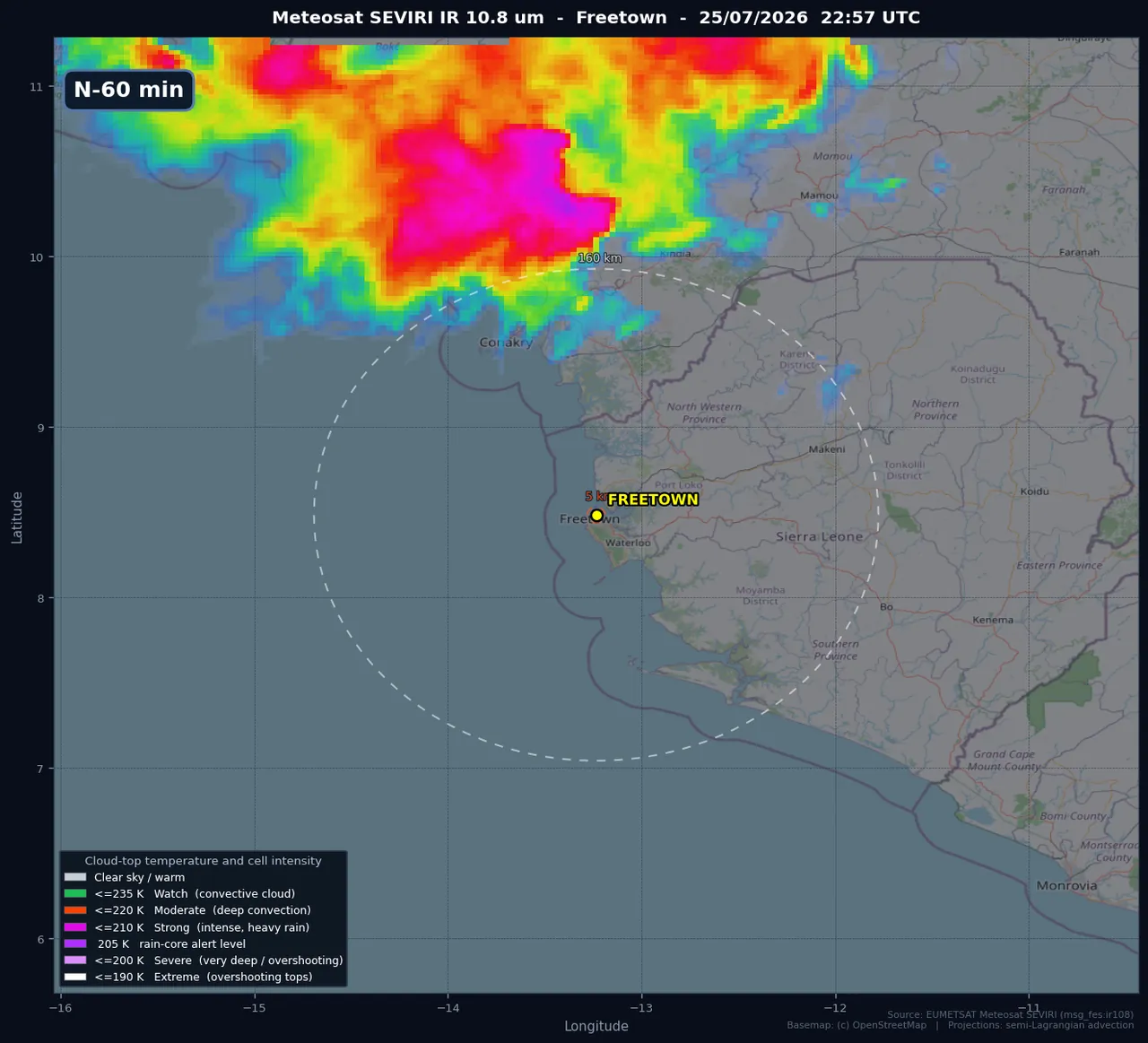Viewport: 1148px width, 1043px height.
Task: Click the N-60 min time badge
Action: click(129, 90)
